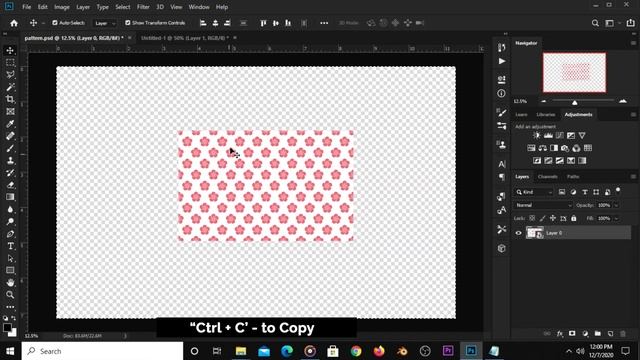
Task: Expand the Opacity value dropdown
Action: [616, 205]
